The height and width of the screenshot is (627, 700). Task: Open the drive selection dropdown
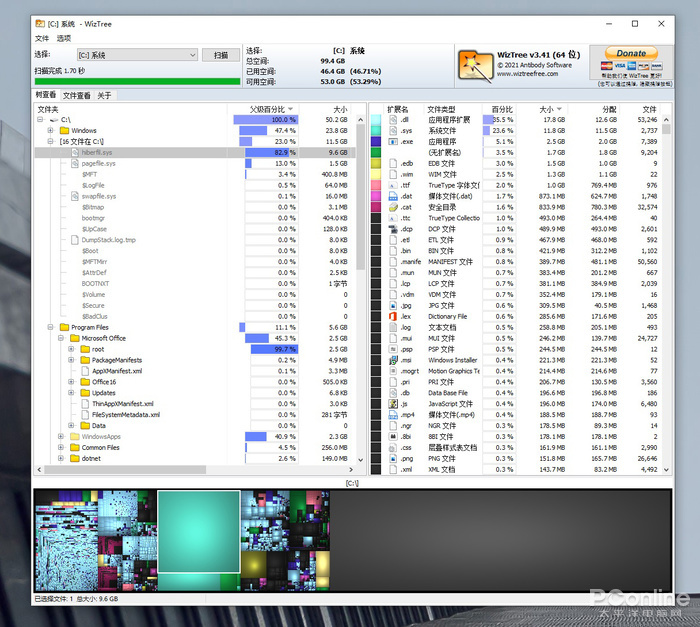tap(191, 55)
